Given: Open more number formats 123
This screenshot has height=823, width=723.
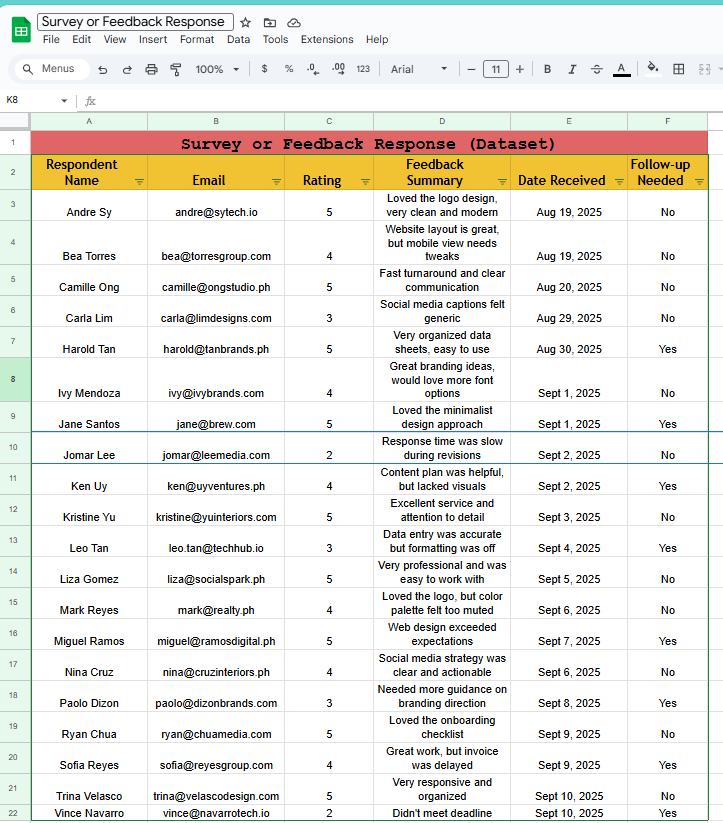Looking at the screenshot, I should (363, 69).
